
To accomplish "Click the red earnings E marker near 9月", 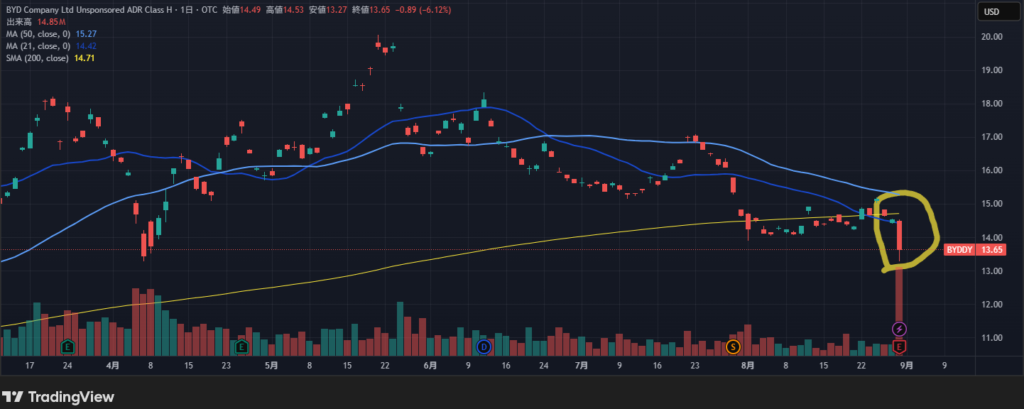I will pyautogui.click(x=899, y=346).
